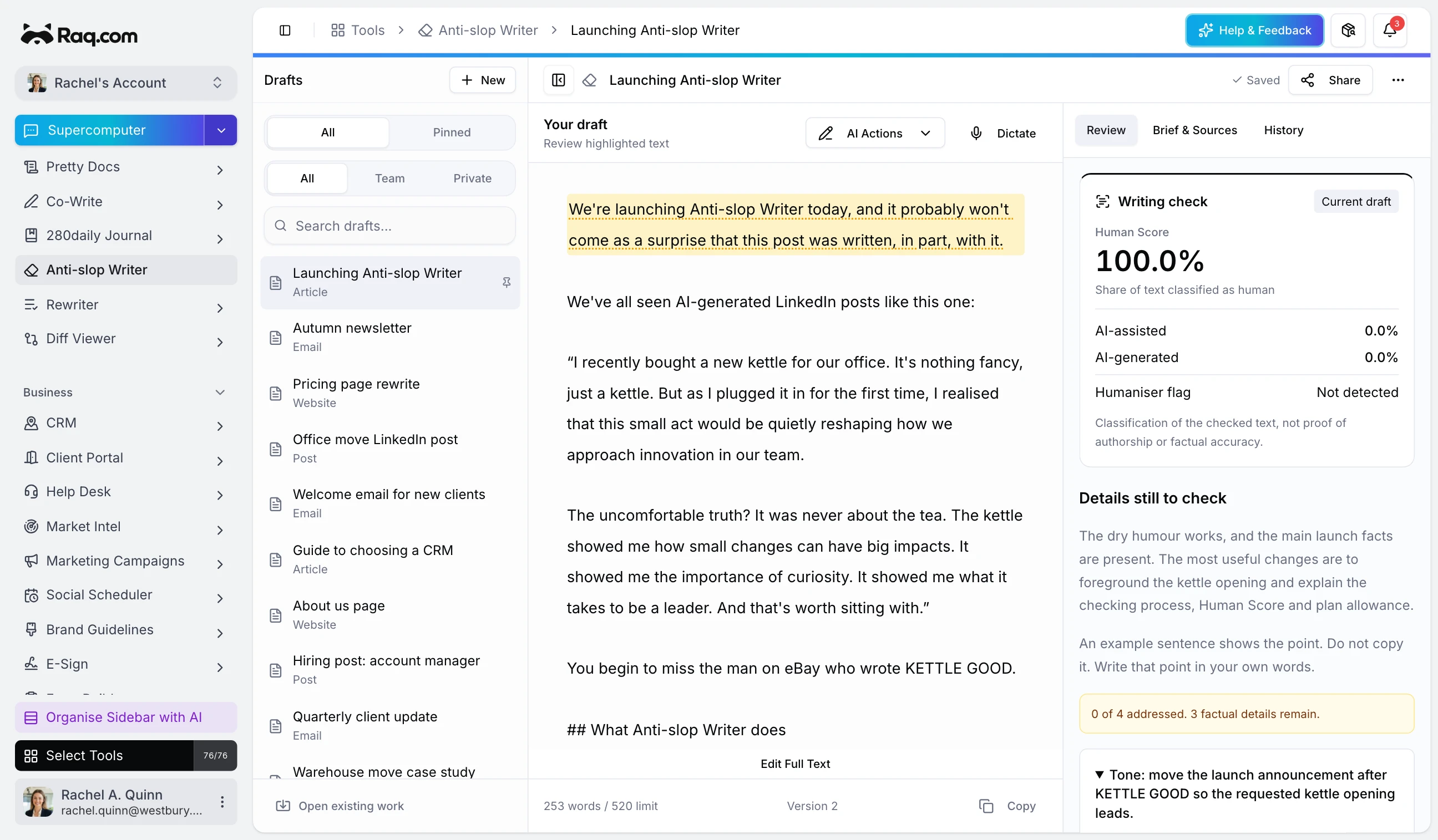1438x840 pixels.
Task: Open the Pricing page rewrite draft
Action: [x=390, y=393]
